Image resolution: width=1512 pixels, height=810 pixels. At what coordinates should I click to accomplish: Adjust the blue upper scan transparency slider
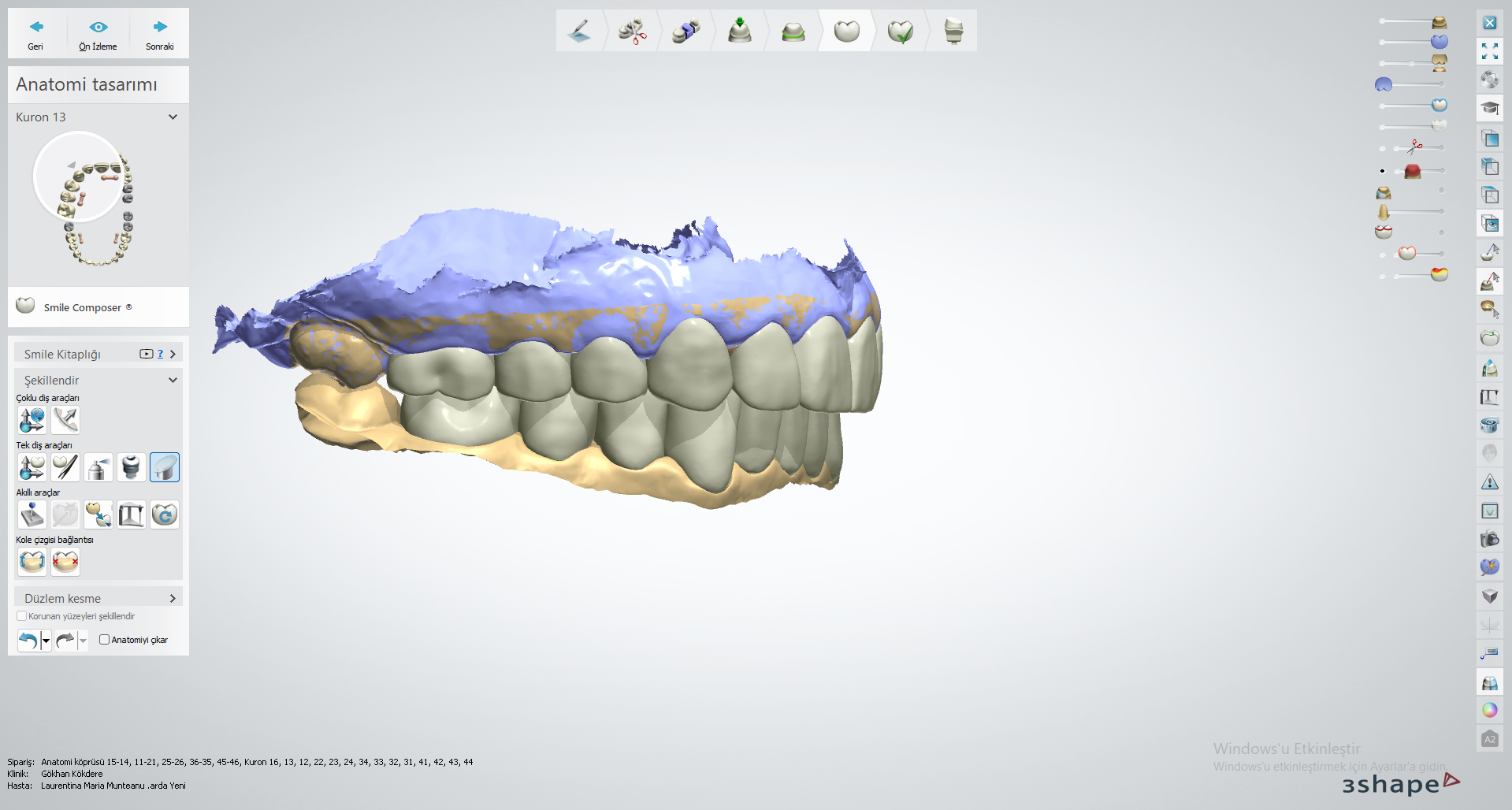coord(1410,43)
